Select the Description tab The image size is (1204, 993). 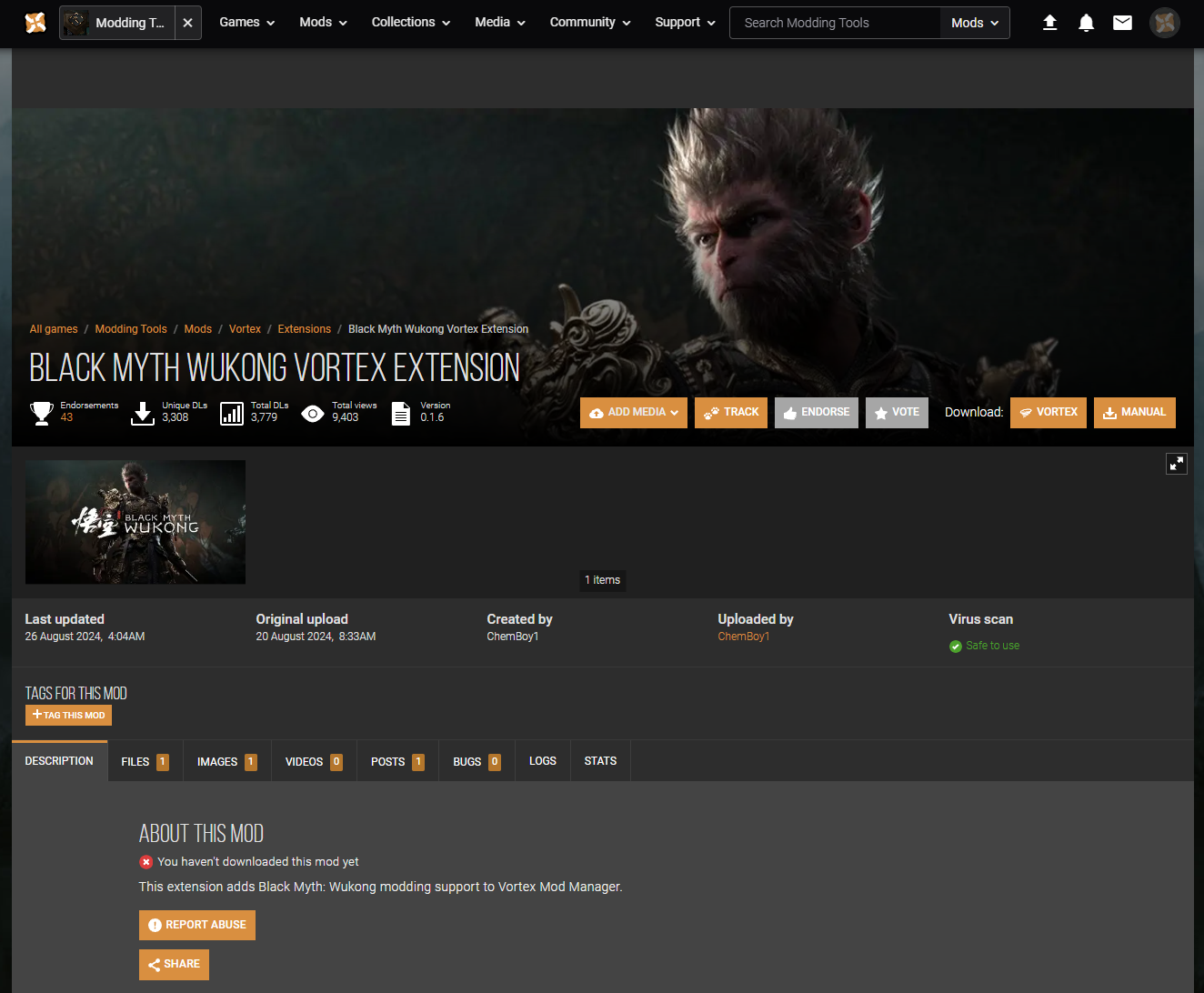59,761
